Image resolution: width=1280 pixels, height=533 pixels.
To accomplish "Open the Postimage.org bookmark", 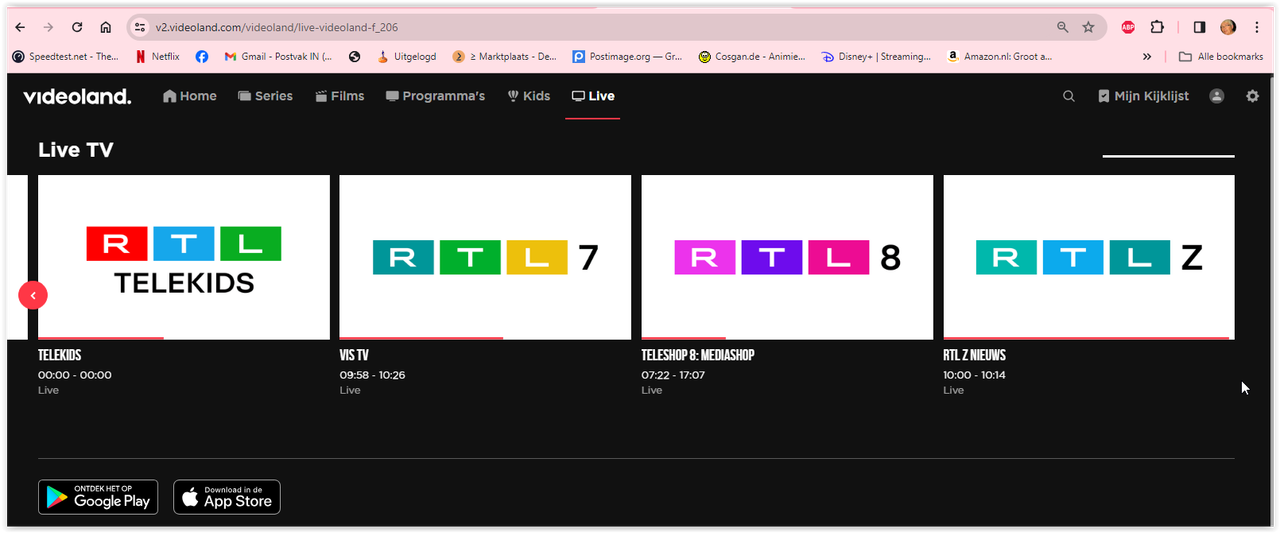I will 627,57.
